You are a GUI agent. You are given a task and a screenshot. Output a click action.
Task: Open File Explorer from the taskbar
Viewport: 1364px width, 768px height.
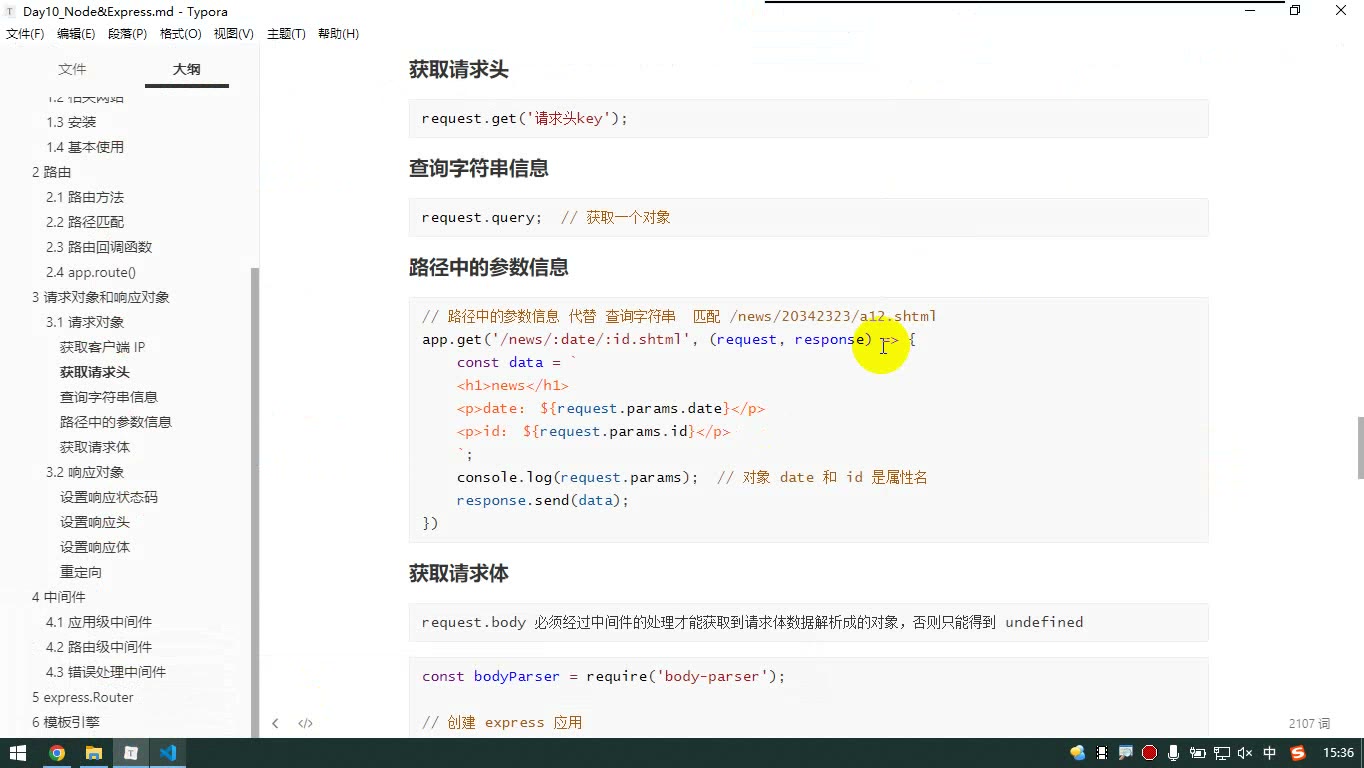(x=93, y=753)
